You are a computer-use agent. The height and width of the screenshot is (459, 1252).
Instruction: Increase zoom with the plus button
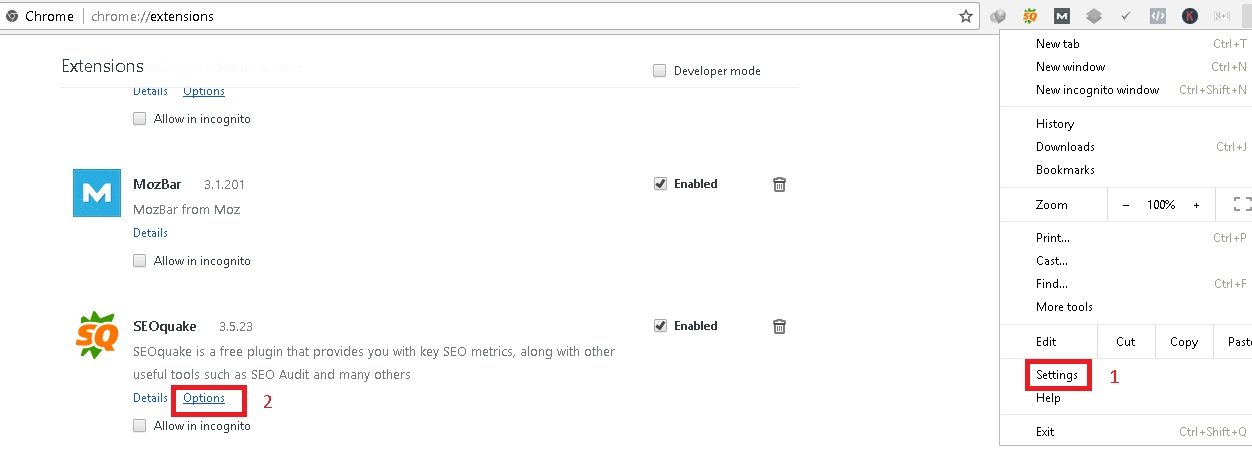pos(1196,205)
